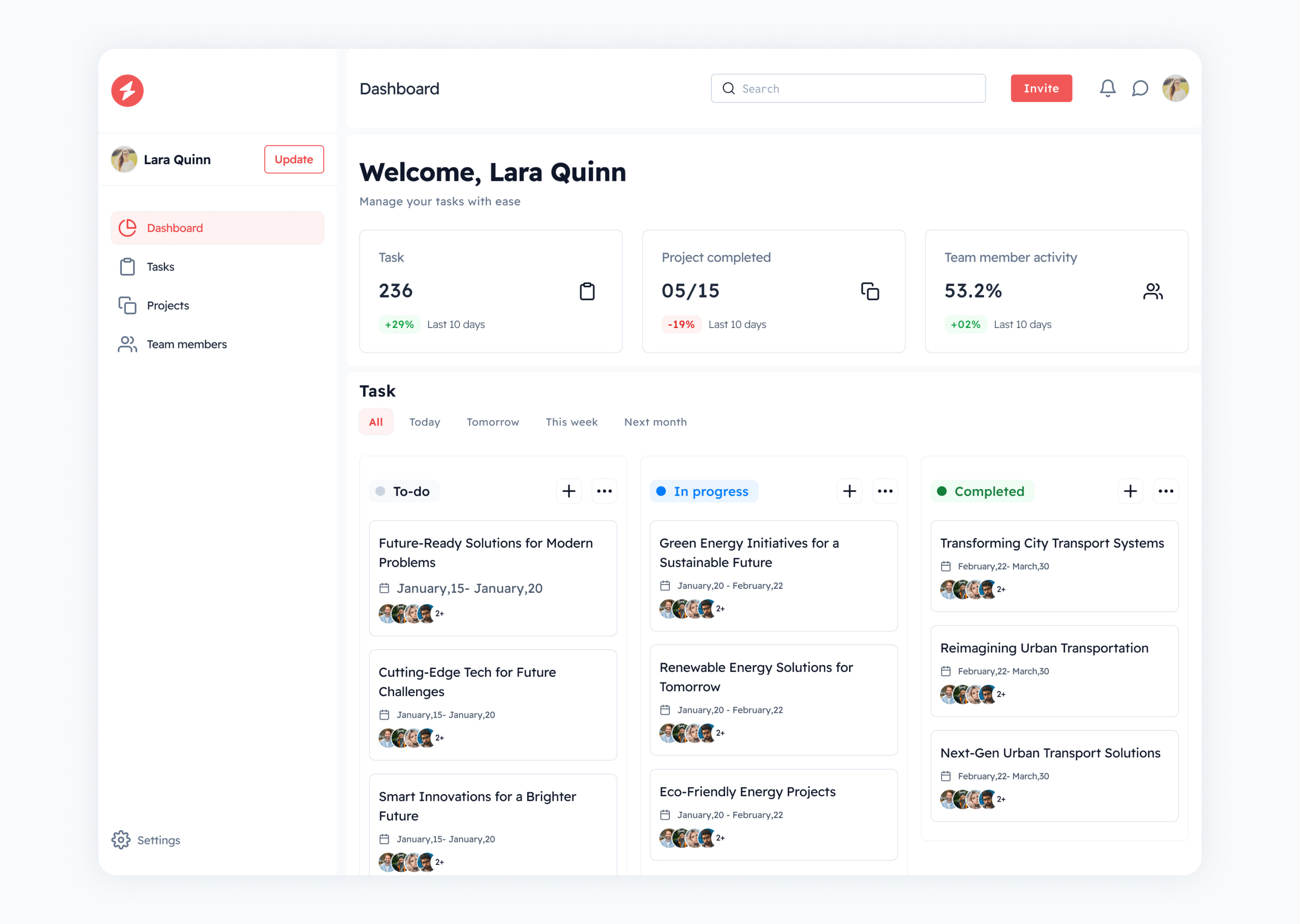Open the chat messages icon
This screenshot has height=924, width=1300.
coord(1140,88)
